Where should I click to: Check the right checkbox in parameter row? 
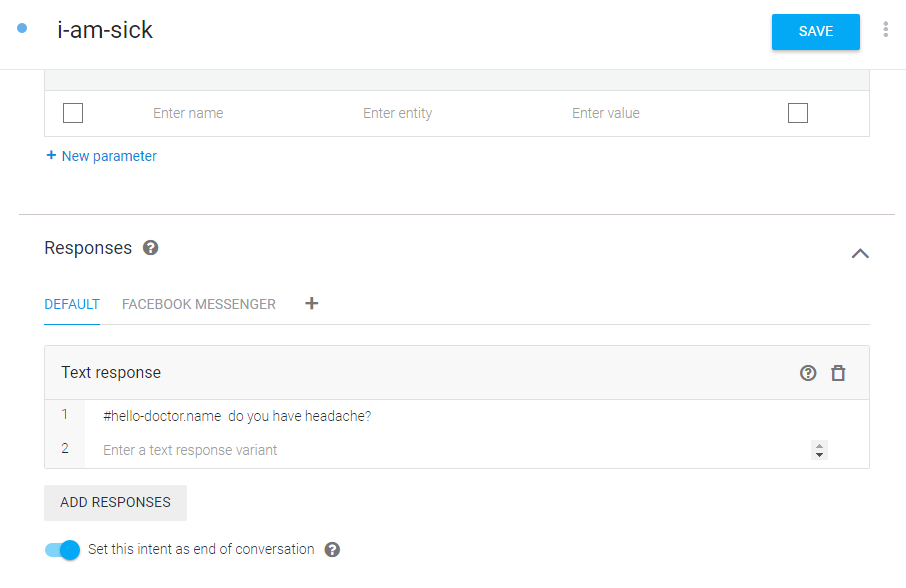(x=798, y=113)
